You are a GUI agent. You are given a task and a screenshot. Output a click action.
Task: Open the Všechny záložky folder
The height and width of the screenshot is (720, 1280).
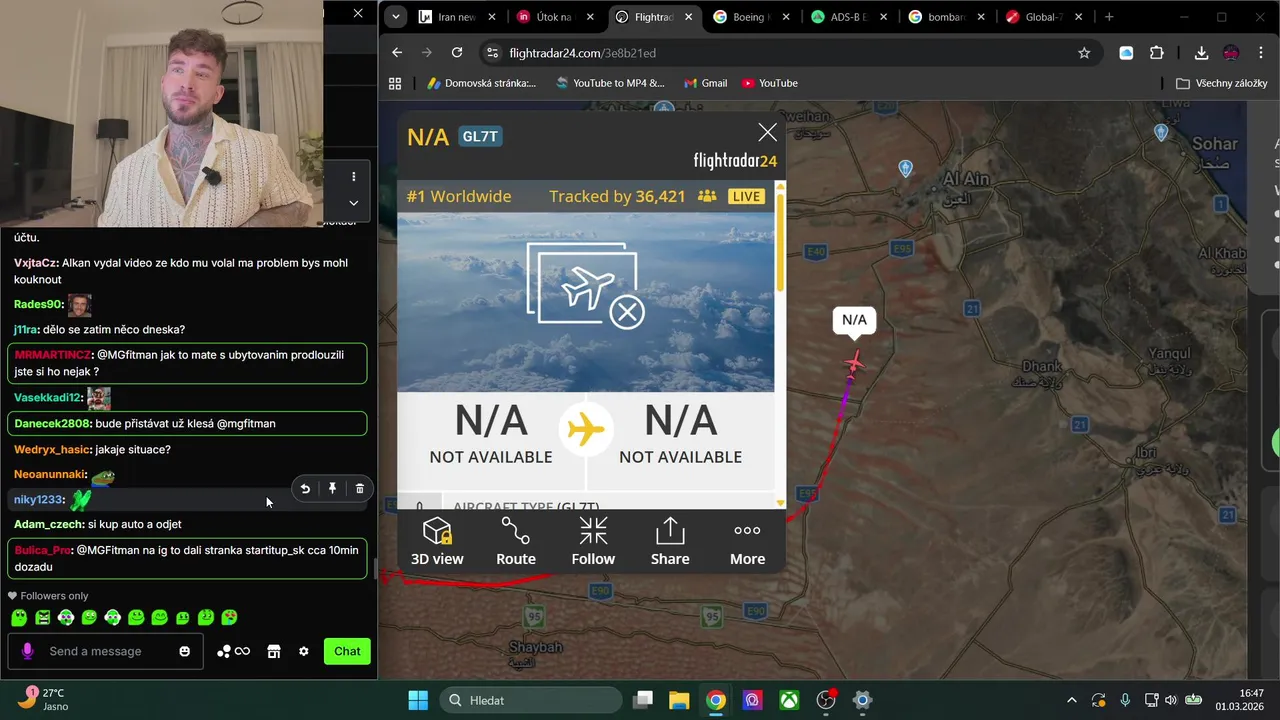click(1222, 83)
